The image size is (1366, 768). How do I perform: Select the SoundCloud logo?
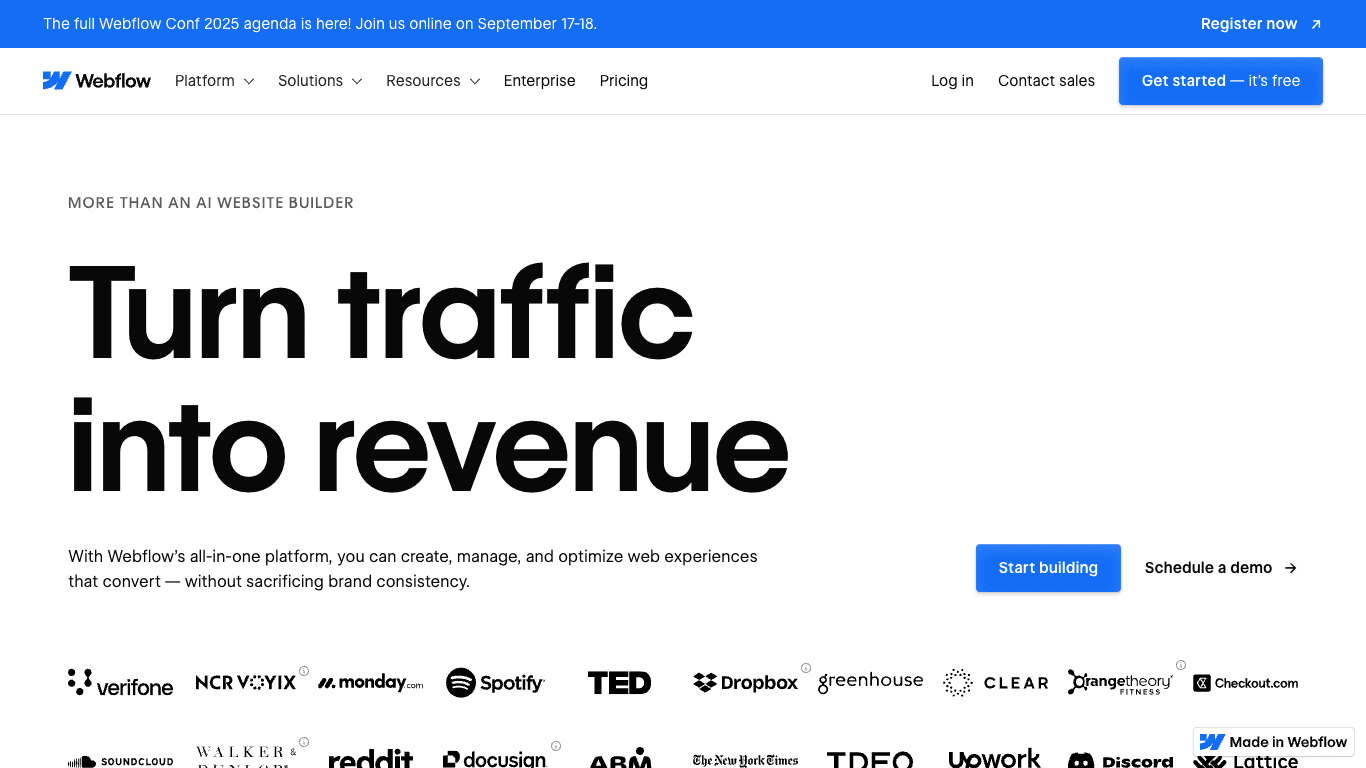pyautogui.click(x=121, y=760)
